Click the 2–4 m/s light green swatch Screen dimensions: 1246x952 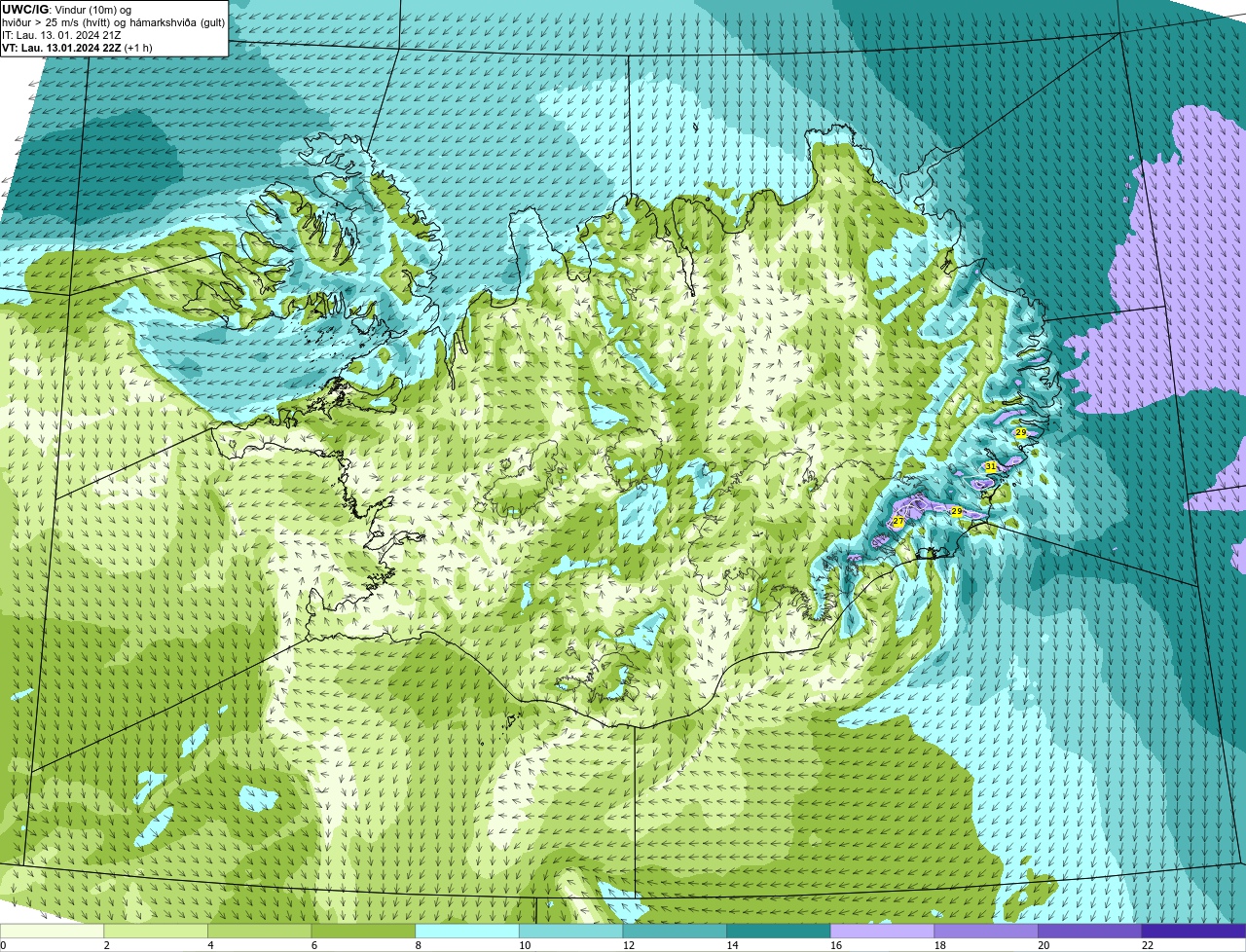point(156,931)
